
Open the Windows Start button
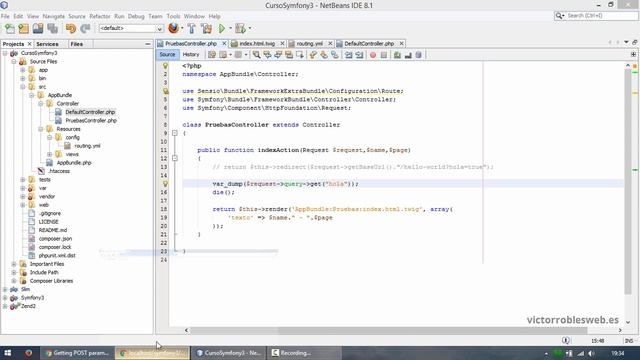[x=7, y=353]
